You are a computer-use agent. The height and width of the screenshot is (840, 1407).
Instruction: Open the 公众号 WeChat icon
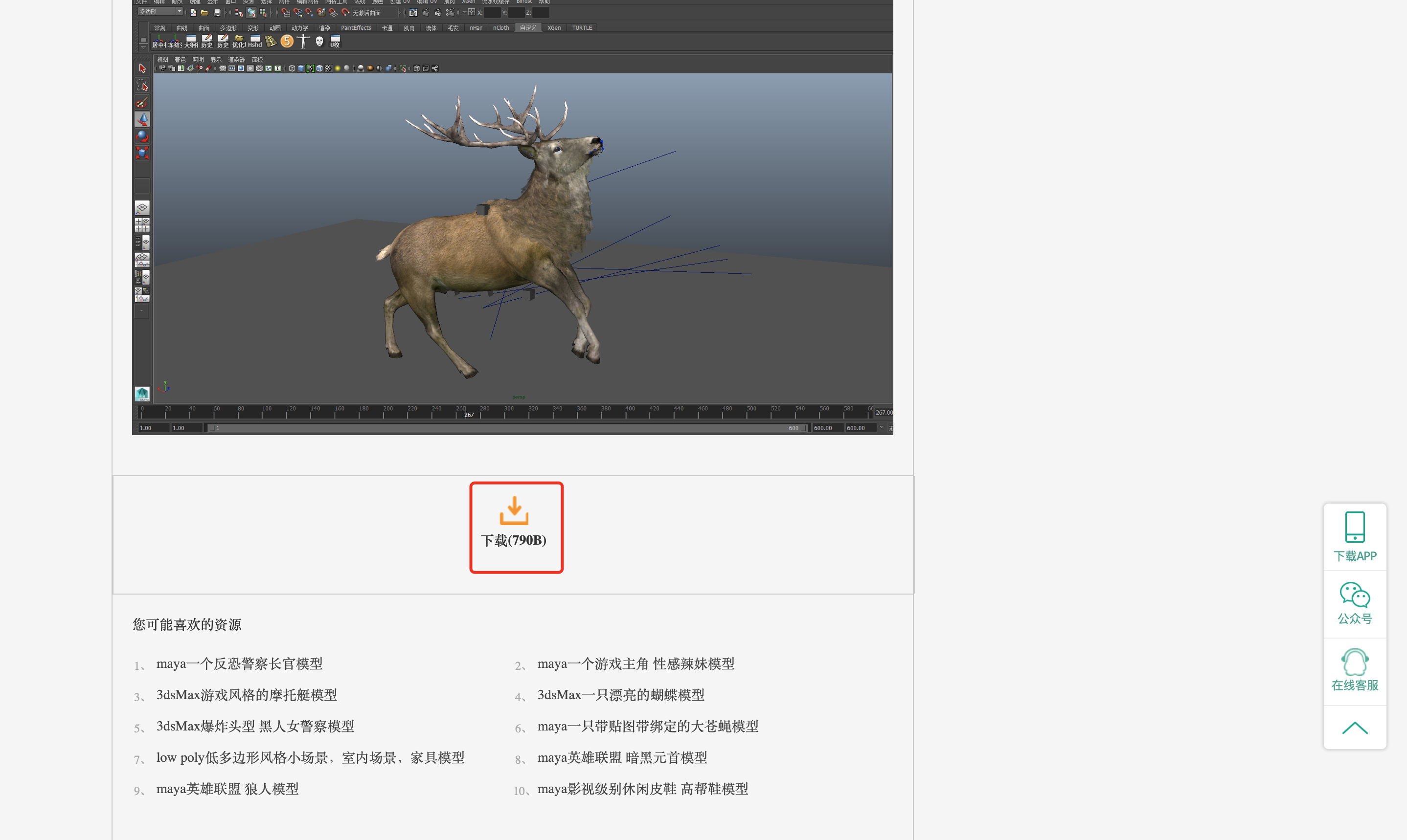tap(1354, 595)
